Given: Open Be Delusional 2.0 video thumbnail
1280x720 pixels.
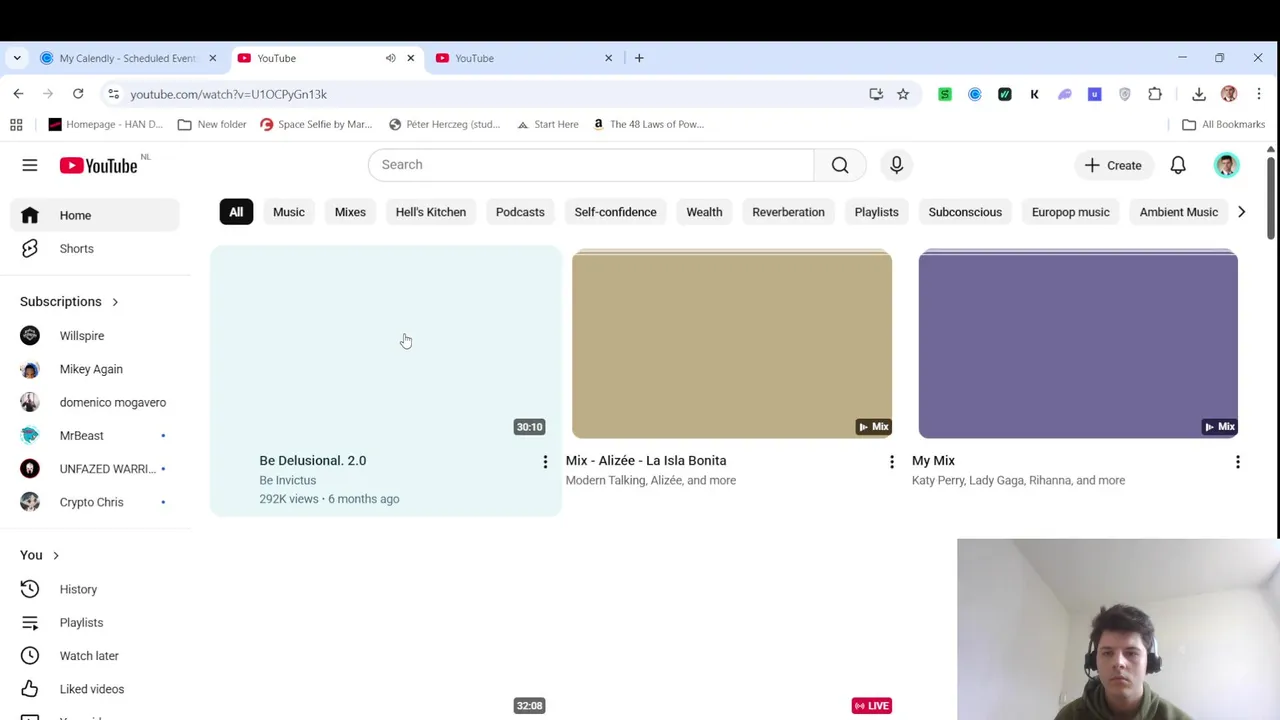Looking at the screenshot, I should point(386,344).
